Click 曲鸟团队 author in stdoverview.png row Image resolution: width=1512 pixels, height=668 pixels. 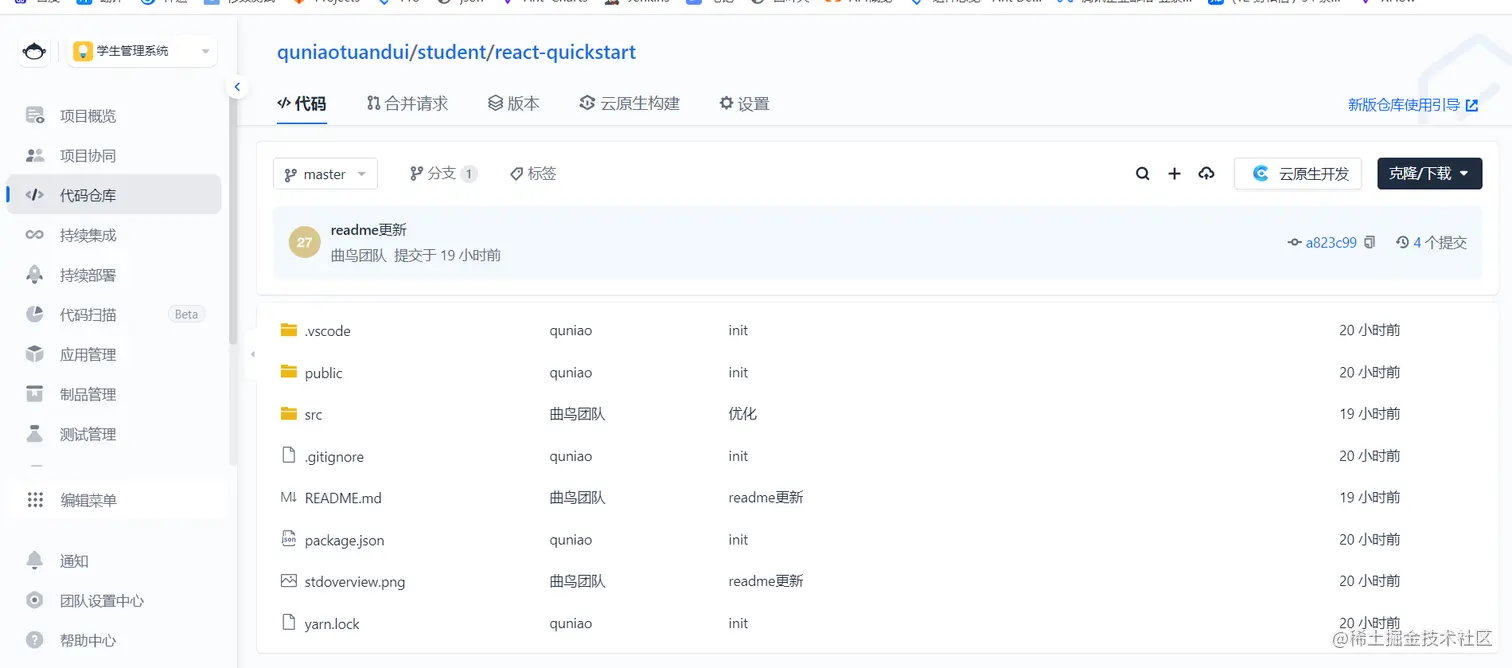click(x=578, y=581)
